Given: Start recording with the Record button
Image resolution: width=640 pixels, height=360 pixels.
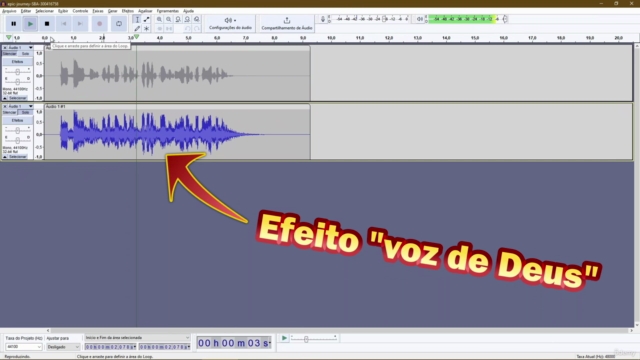Looking at the screenshot, I should coord(100,24).
